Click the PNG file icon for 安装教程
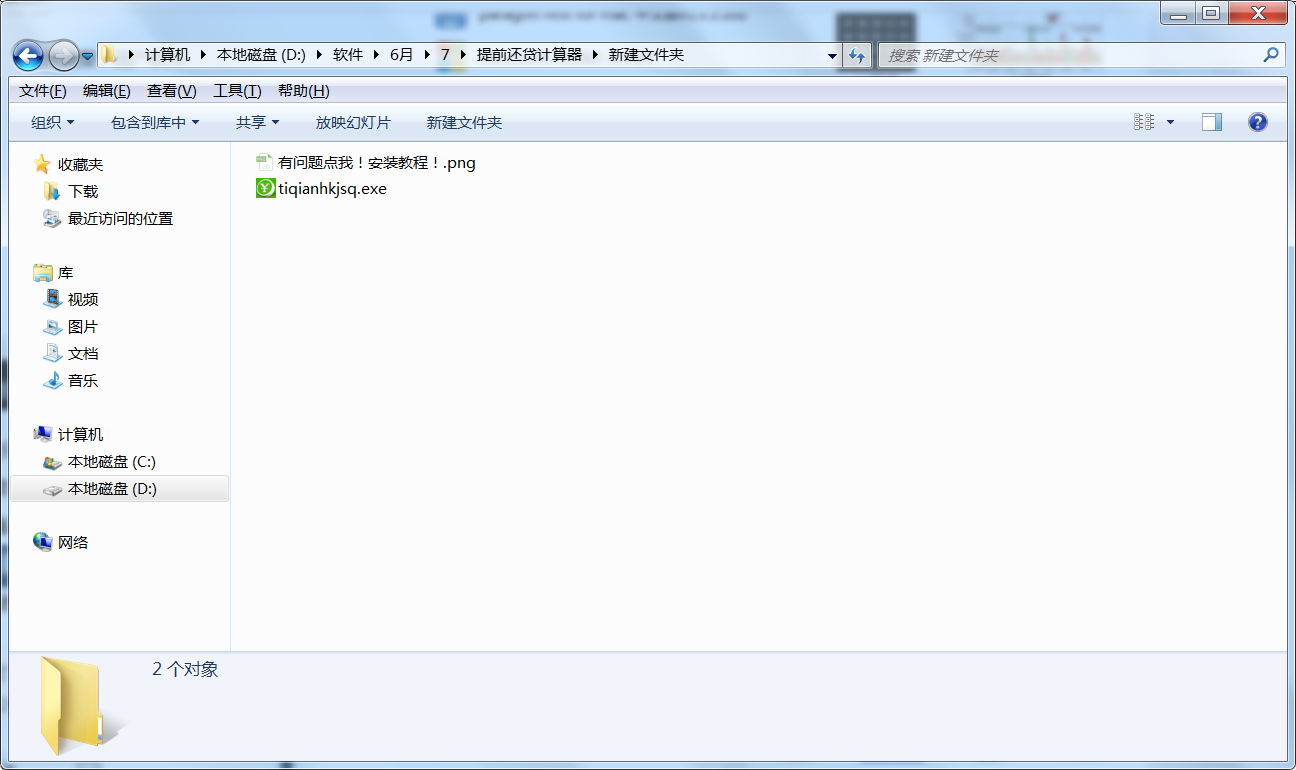Viewport: 1296px width, 770px height. pyautogui.click(x=265, y=162)
